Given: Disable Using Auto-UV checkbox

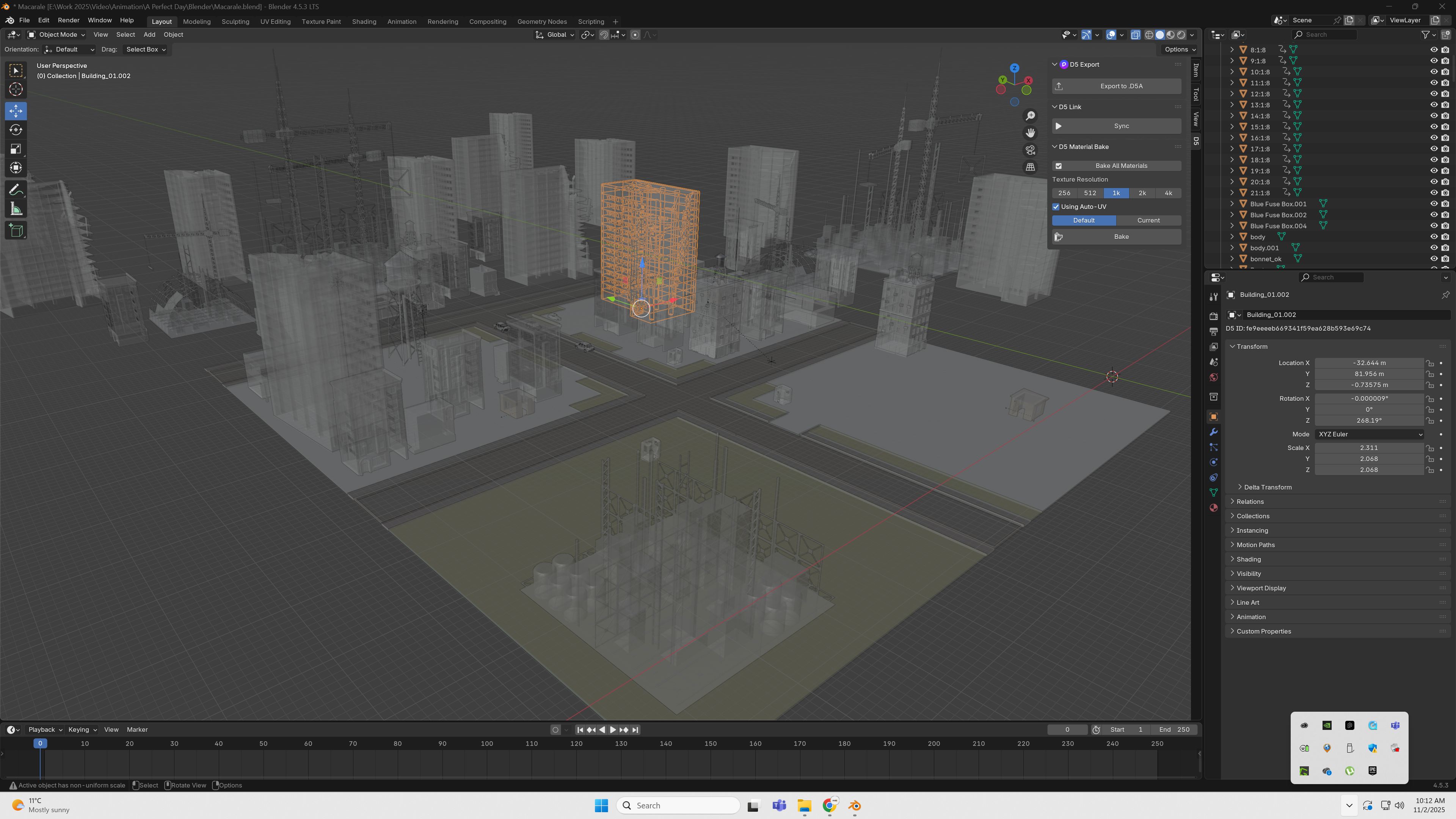Looking at the screenshot, I should click(x=1056, y=207).
